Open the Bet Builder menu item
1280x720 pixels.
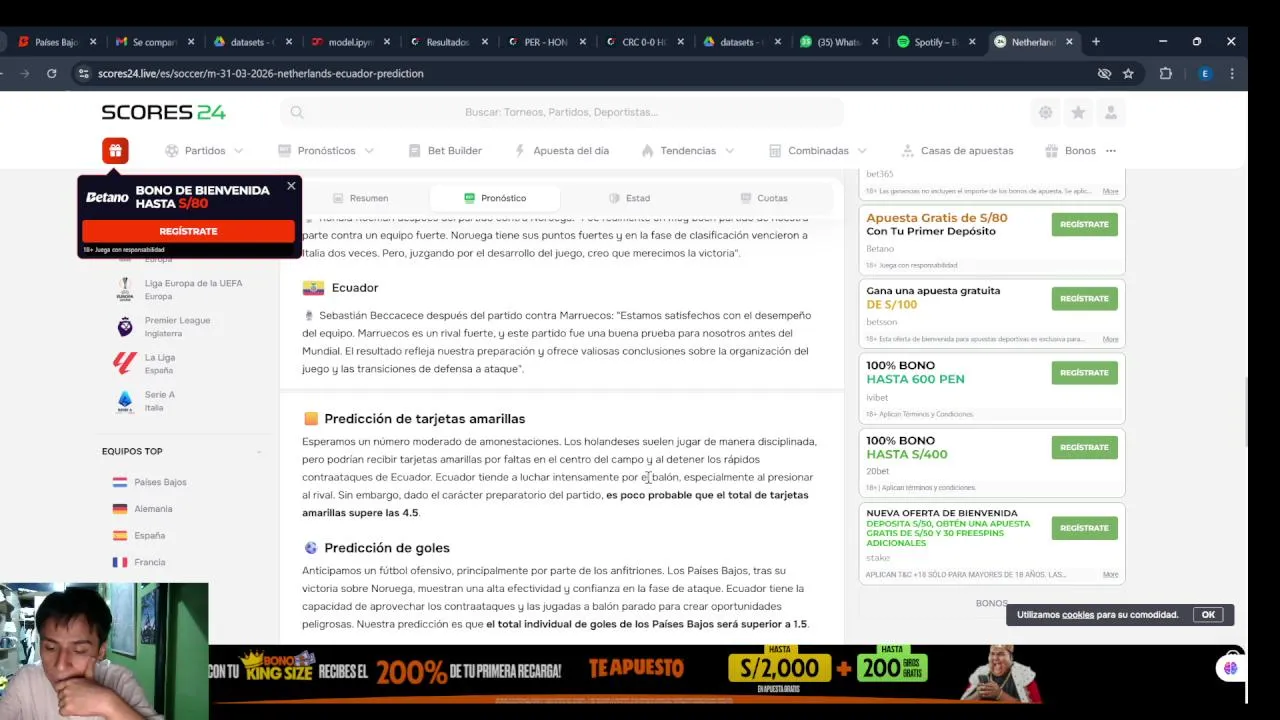point(445,151)
